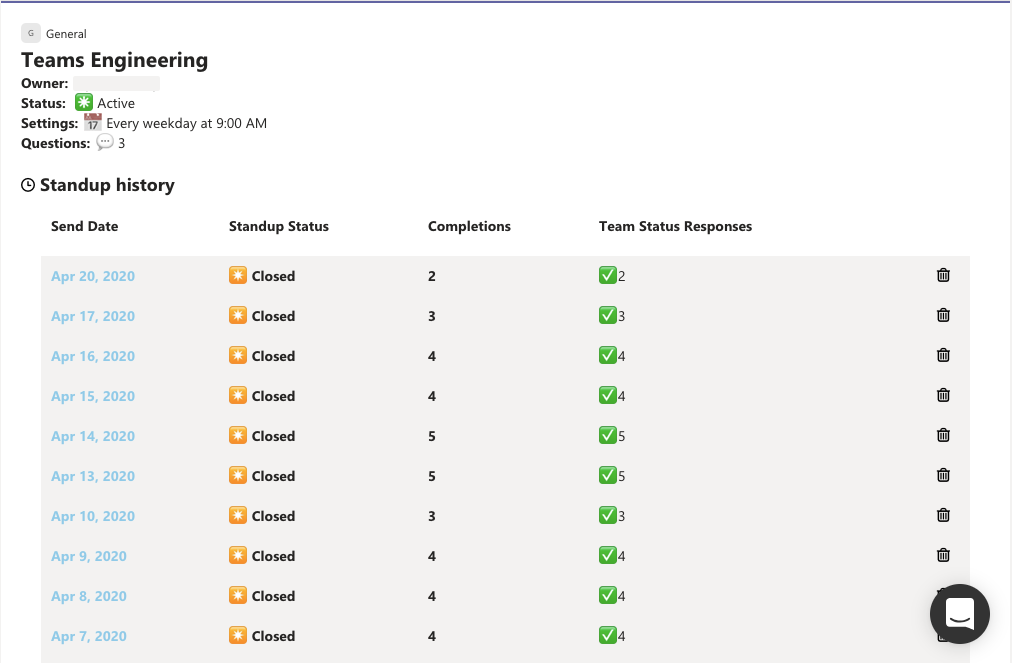Click the Completions column header
Screen dimensions: 1012x663
[469, 227]
